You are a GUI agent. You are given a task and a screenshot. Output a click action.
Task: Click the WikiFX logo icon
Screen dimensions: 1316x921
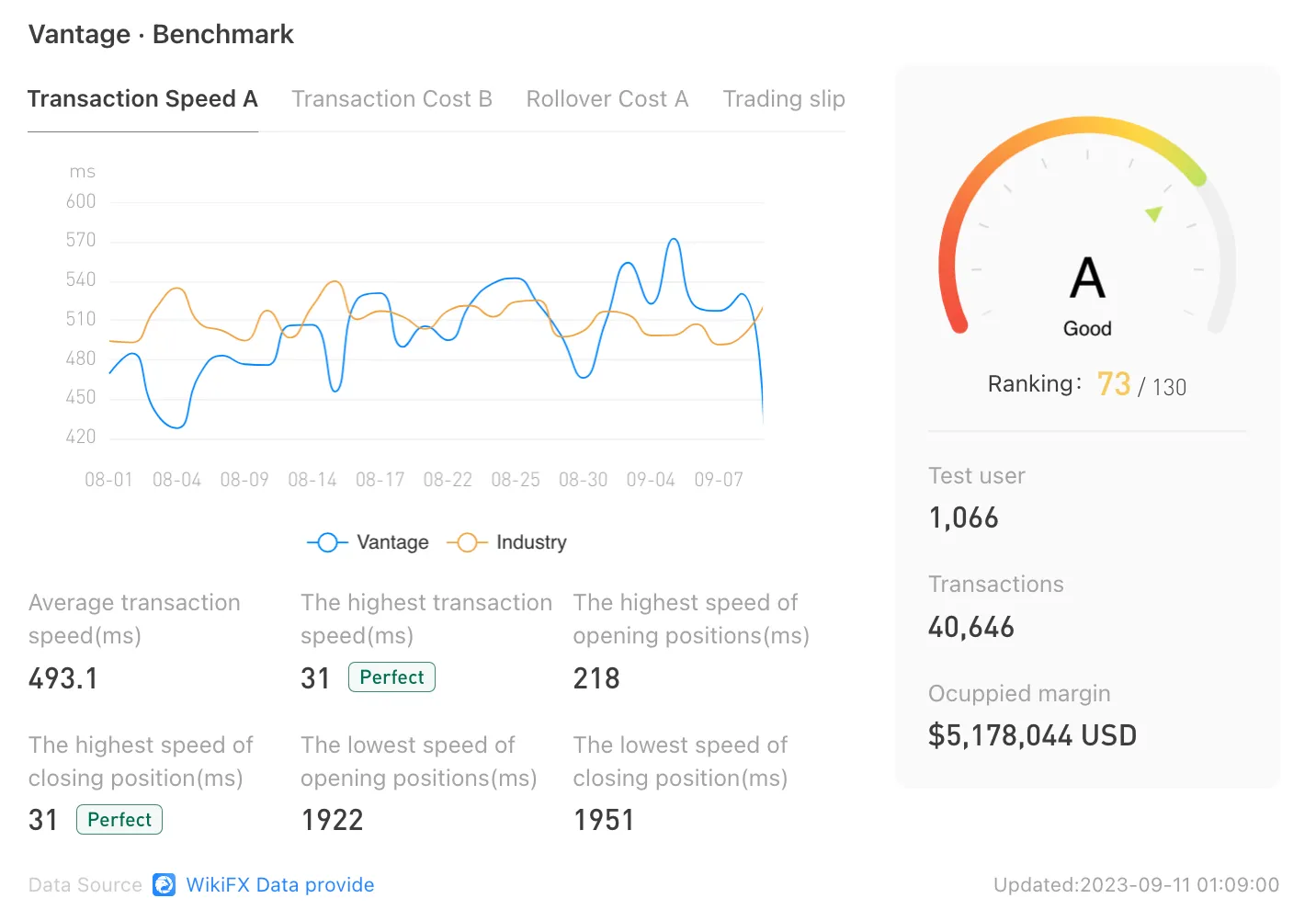coord(164,885)
